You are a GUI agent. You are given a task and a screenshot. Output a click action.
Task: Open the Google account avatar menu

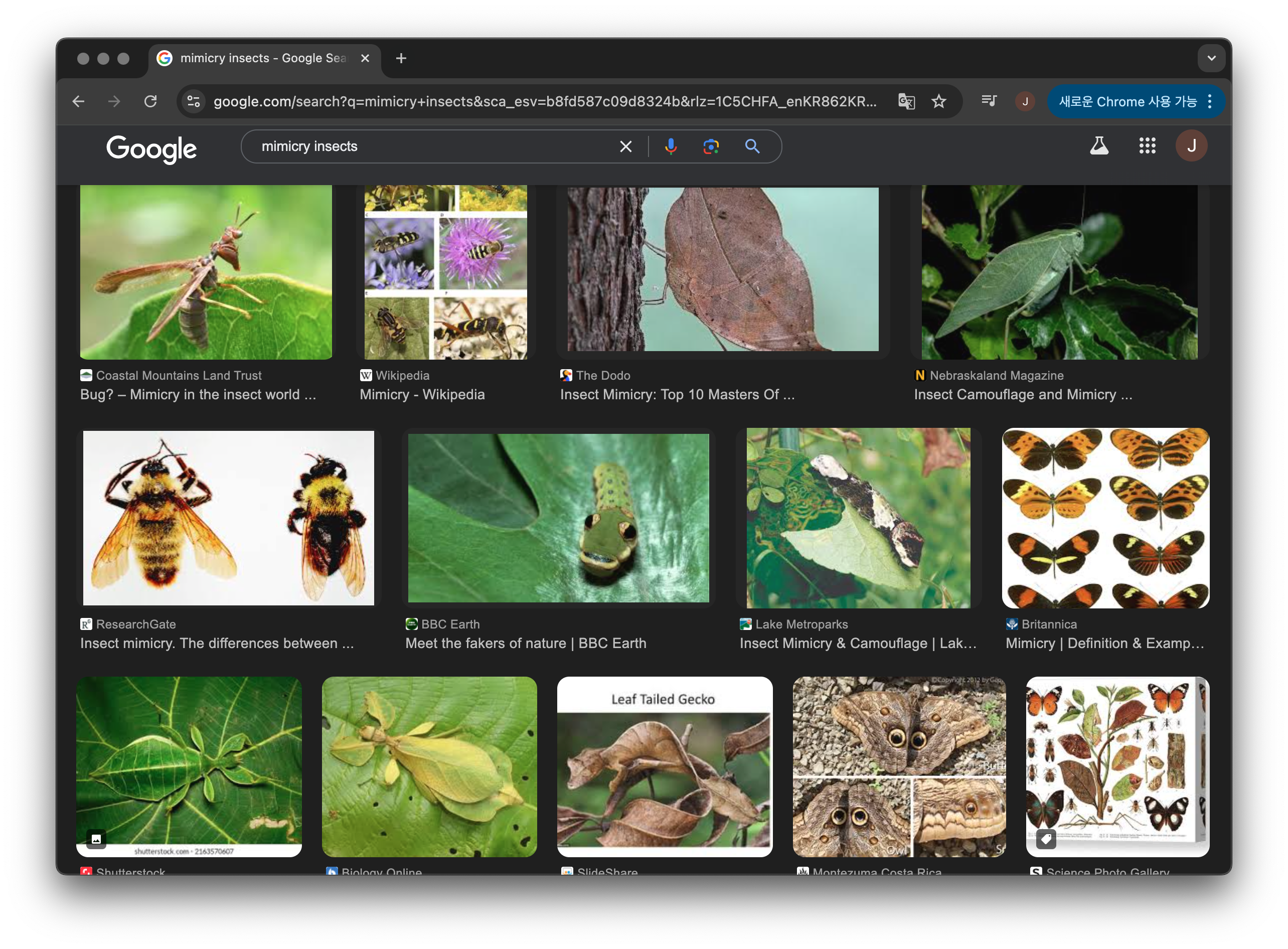click(1191, 146)
